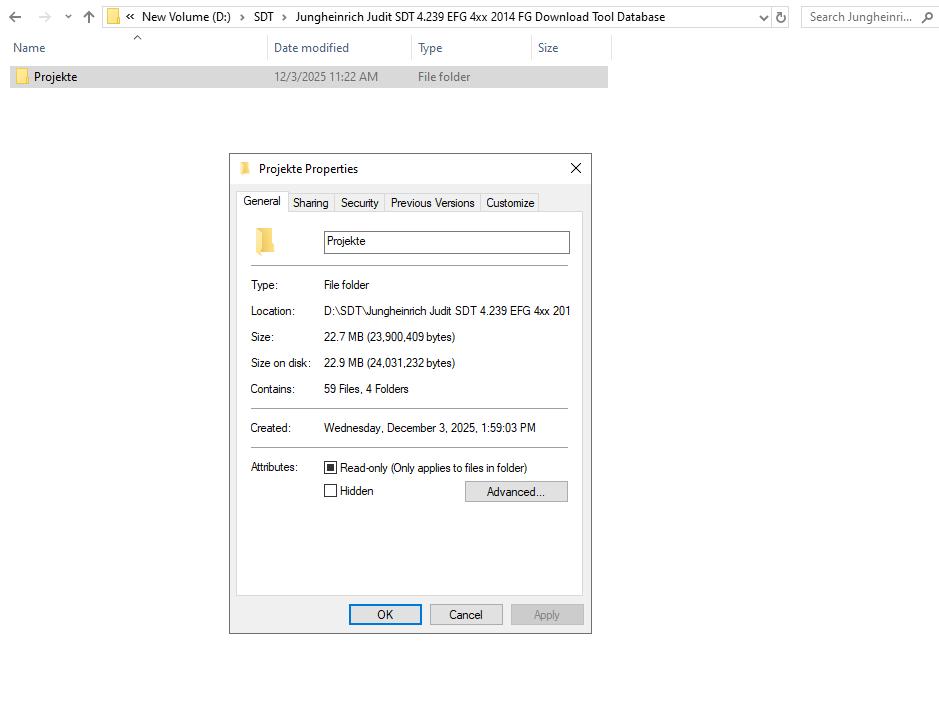Close the Projekte Properties dialog
The width and height of the screenshot is (939, 710).
(575, 168)
